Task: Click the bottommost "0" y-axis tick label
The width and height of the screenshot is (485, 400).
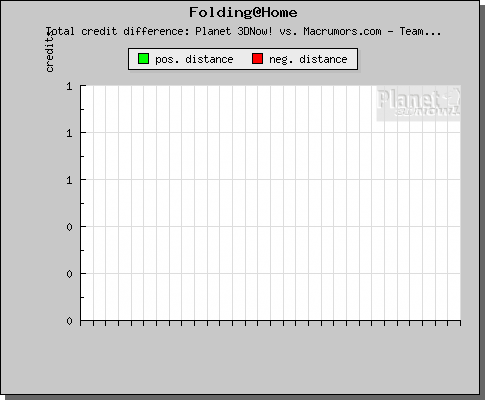Action: [69, 321]
